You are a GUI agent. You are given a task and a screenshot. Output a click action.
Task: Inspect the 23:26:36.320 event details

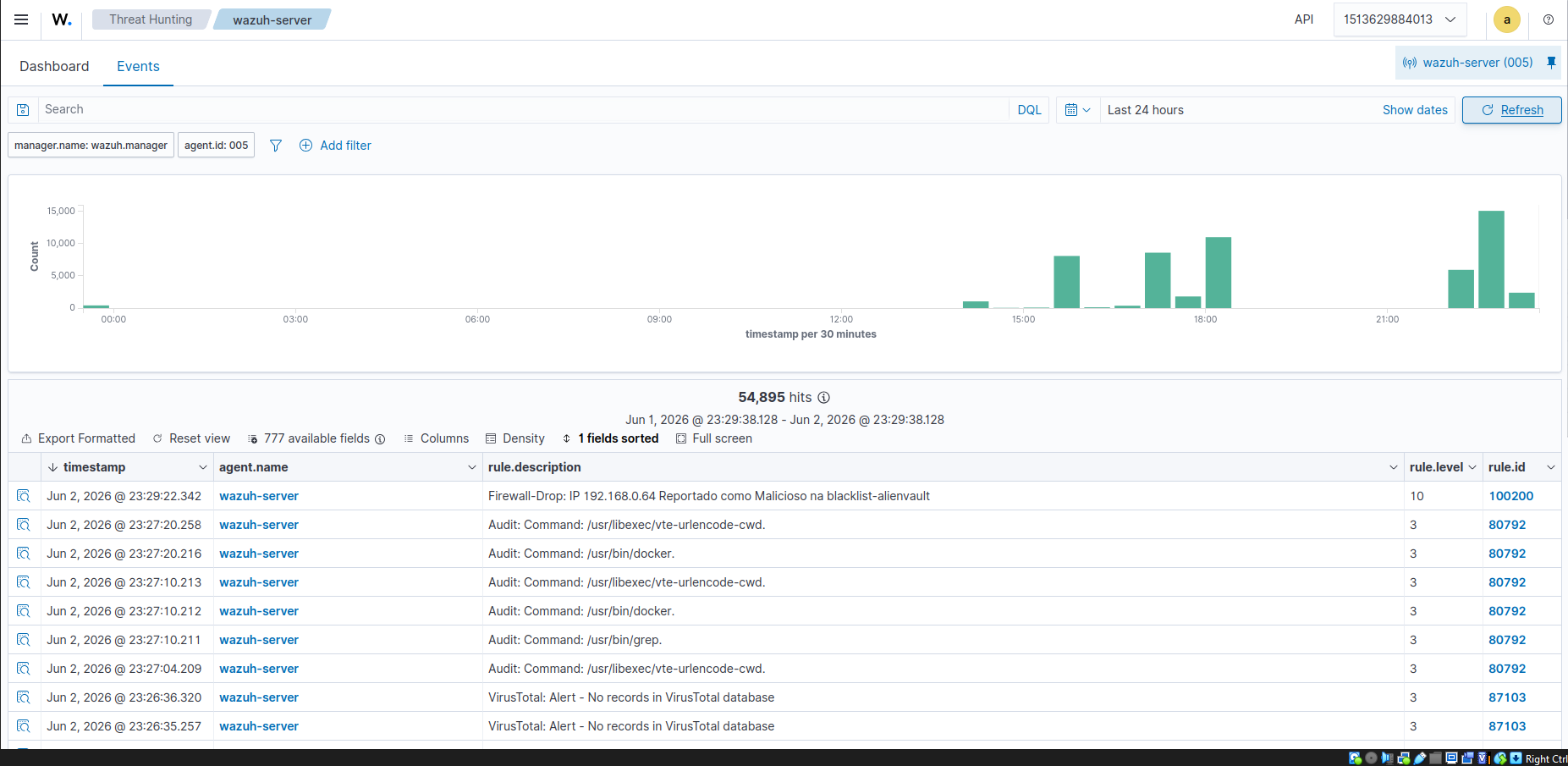(24, 697)
